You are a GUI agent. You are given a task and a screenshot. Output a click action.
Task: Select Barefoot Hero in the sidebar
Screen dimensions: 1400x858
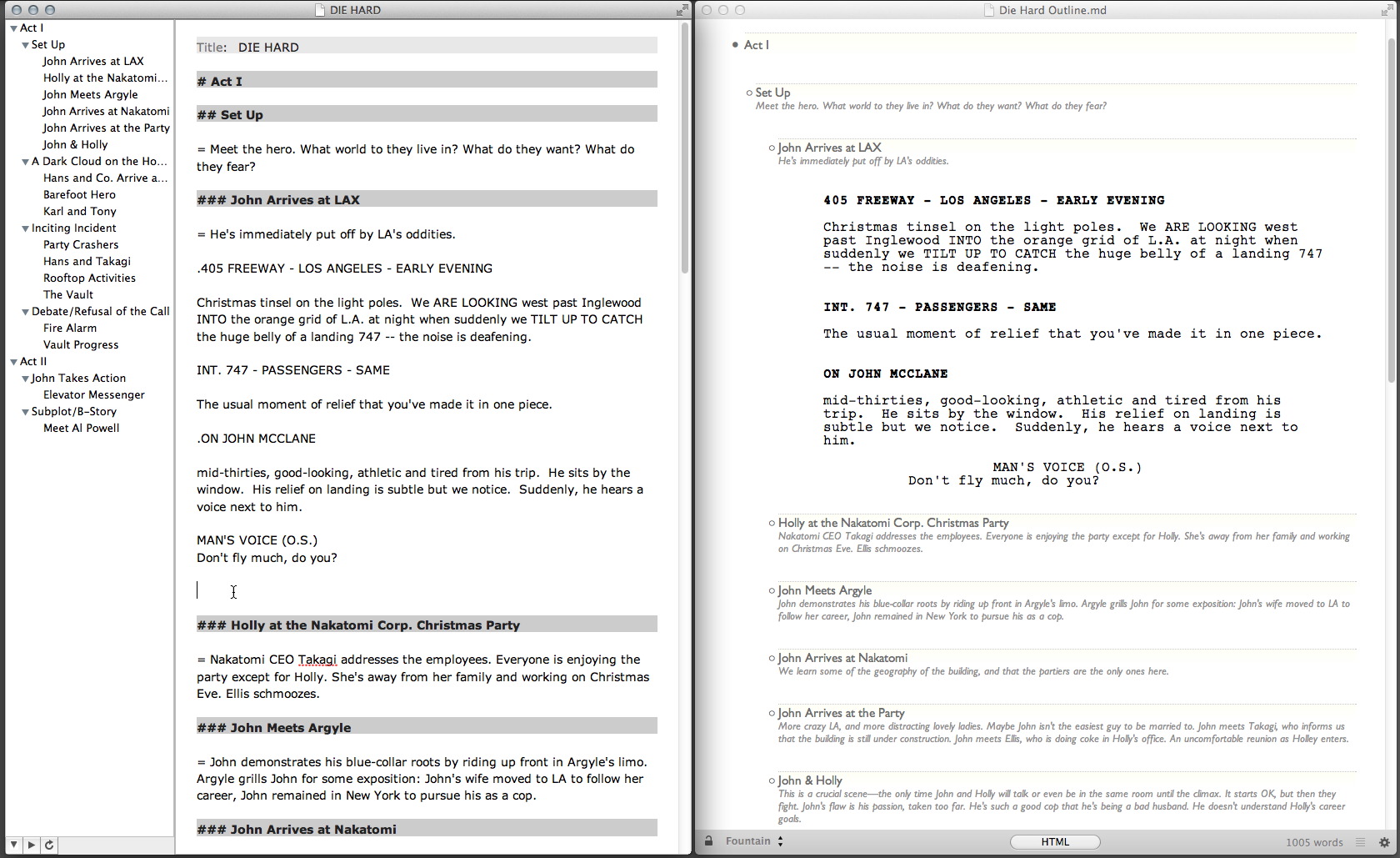(79, 194)
